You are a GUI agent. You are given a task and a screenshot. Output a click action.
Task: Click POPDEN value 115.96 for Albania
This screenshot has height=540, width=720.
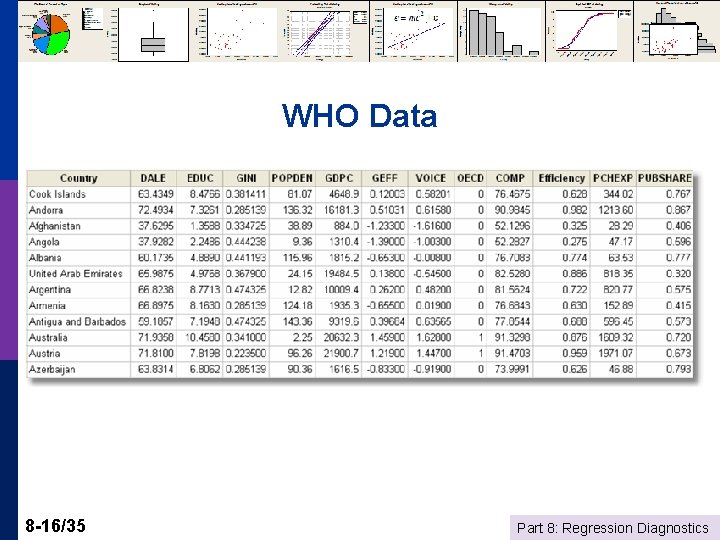298,258
